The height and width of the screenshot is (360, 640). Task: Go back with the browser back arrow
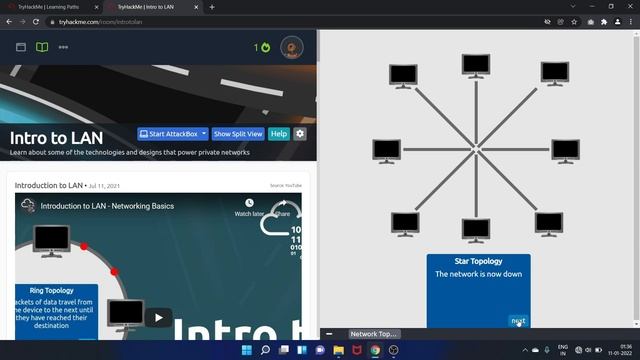tap(9, 22)
